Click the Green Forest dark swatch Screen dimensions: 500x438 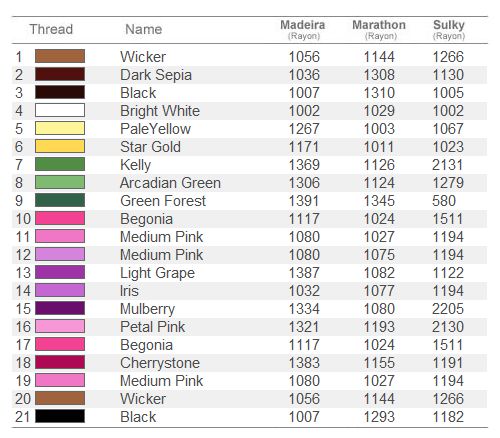pos(60,200)
